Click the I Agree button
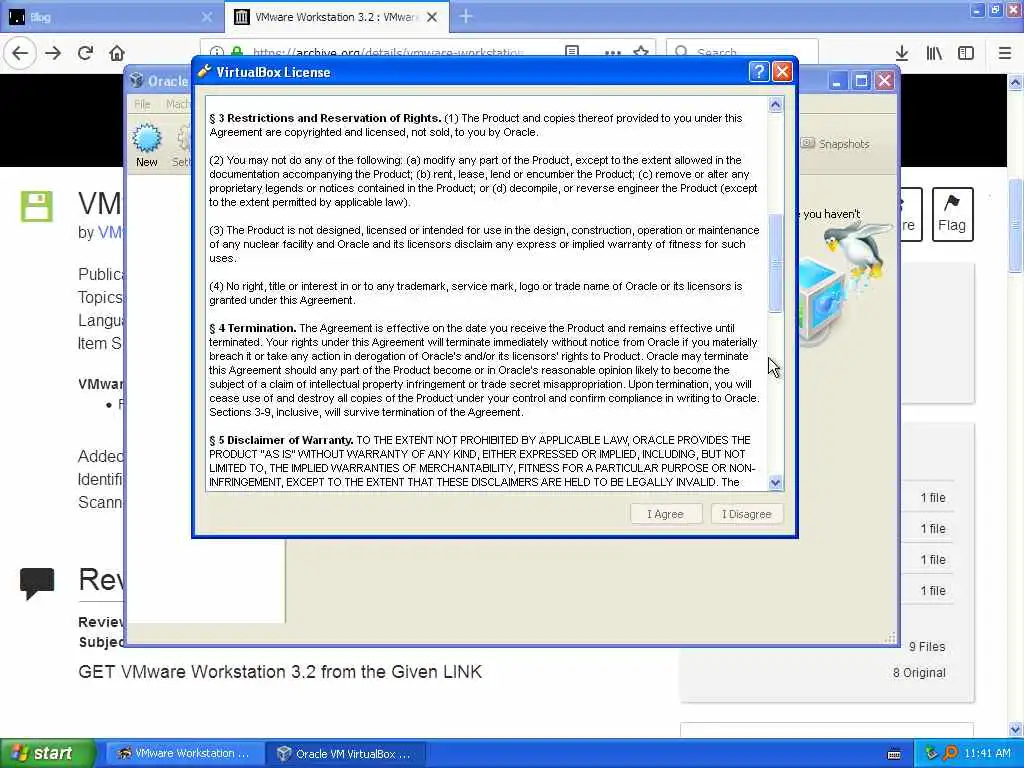 coord(665,514)
